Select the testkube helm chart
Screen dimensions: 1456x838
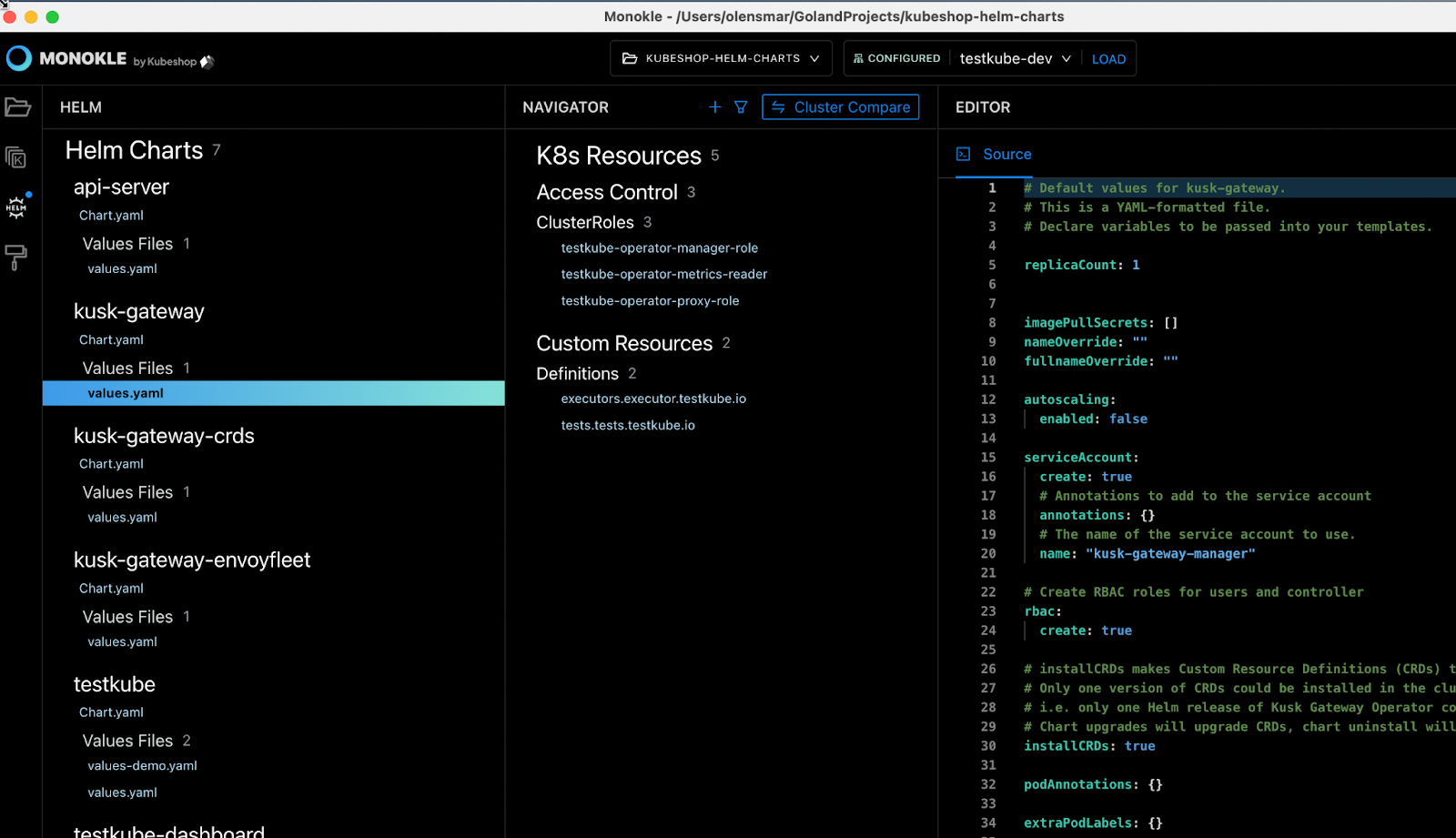pyautogui.click(x=115, y=685)
